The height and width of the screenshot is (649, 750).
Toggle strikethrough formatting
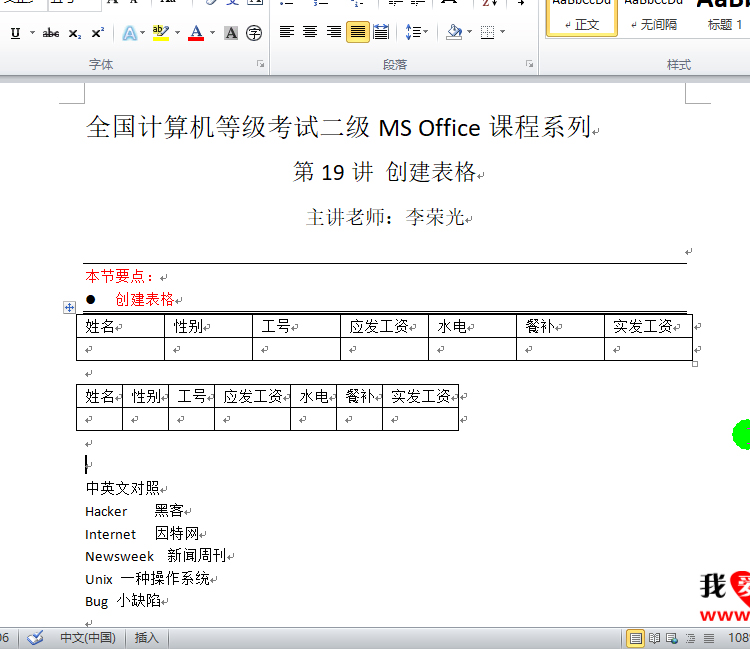coord(51,33)
